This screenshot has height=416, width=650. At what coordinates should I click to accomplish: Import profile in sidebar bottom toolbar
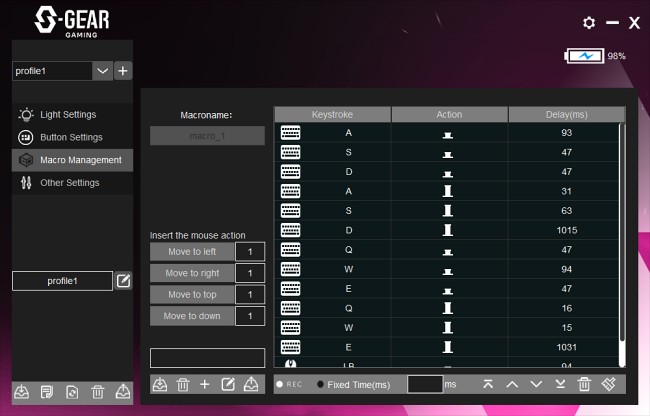coord(22,392)
